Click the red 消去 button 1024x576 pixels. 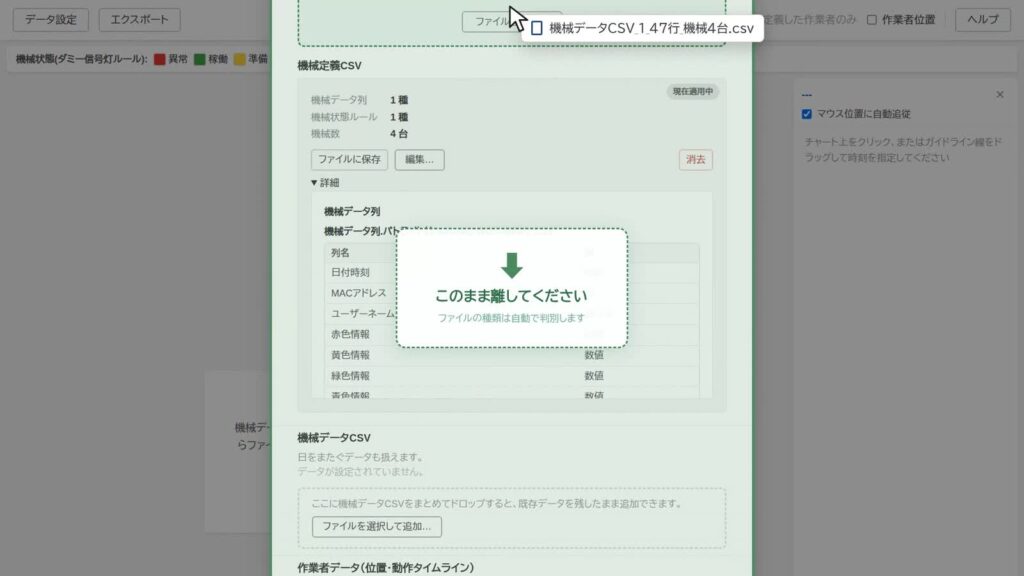coord(696,159)
